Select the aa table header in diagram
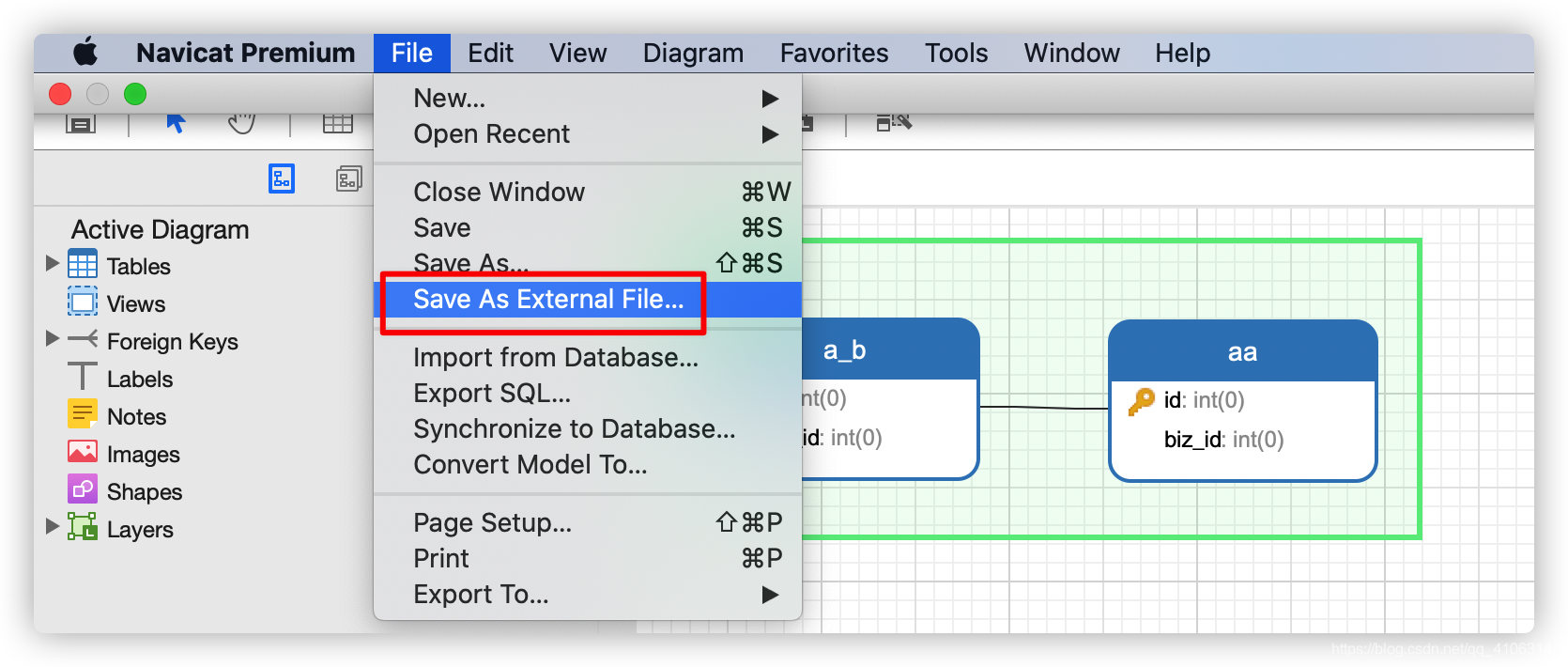The image size is (1568, 667). 1242,351
